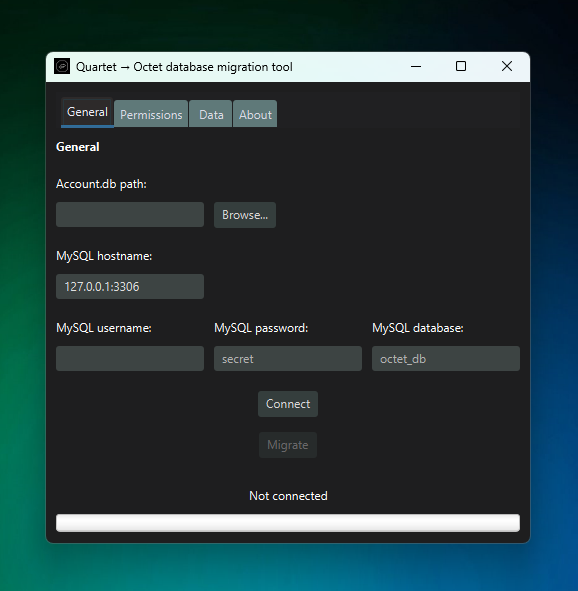The image size is (578, 591).
Task: Click the 'Not connected' status text
Action: pos(288,496)
